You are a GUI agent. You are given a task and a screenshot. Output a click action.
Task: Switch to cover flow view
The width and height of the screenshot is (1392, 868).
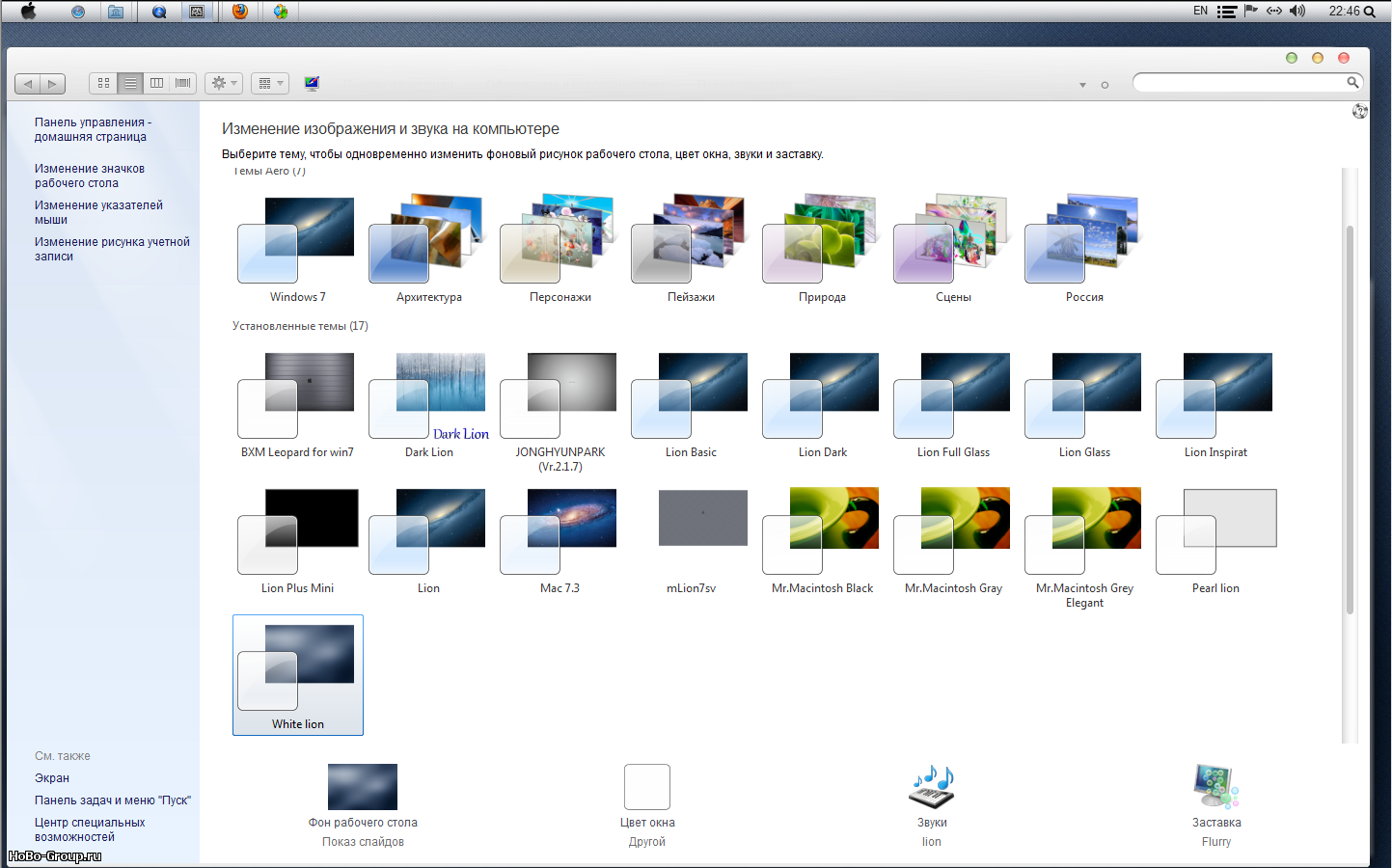click(x=183, y=83)
